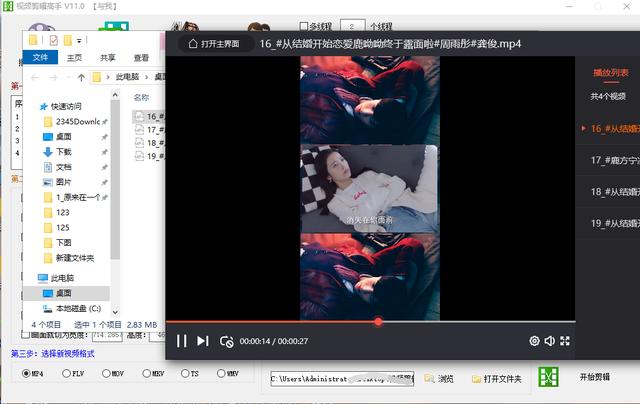The image size is (640, 404).
Task: Click the output path input field
Action: [342, 379]
